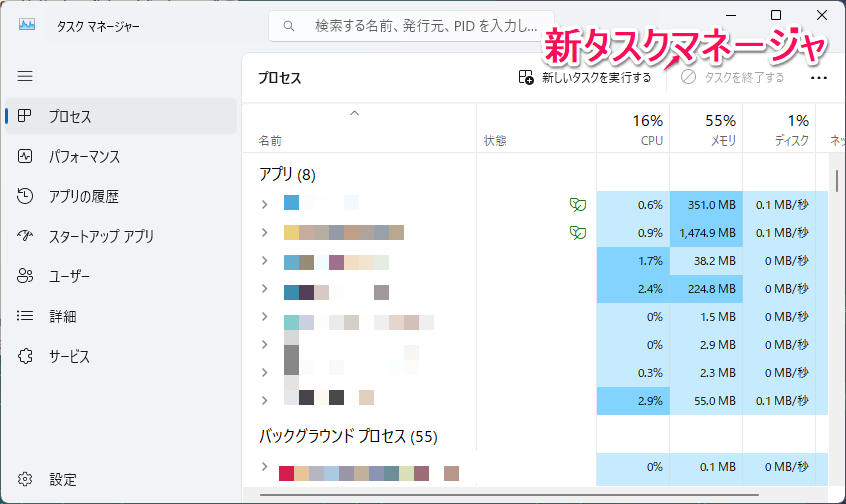Click the search magnifier icon
This screenshot has height=504, width=846.
click(x=289, y=26)
